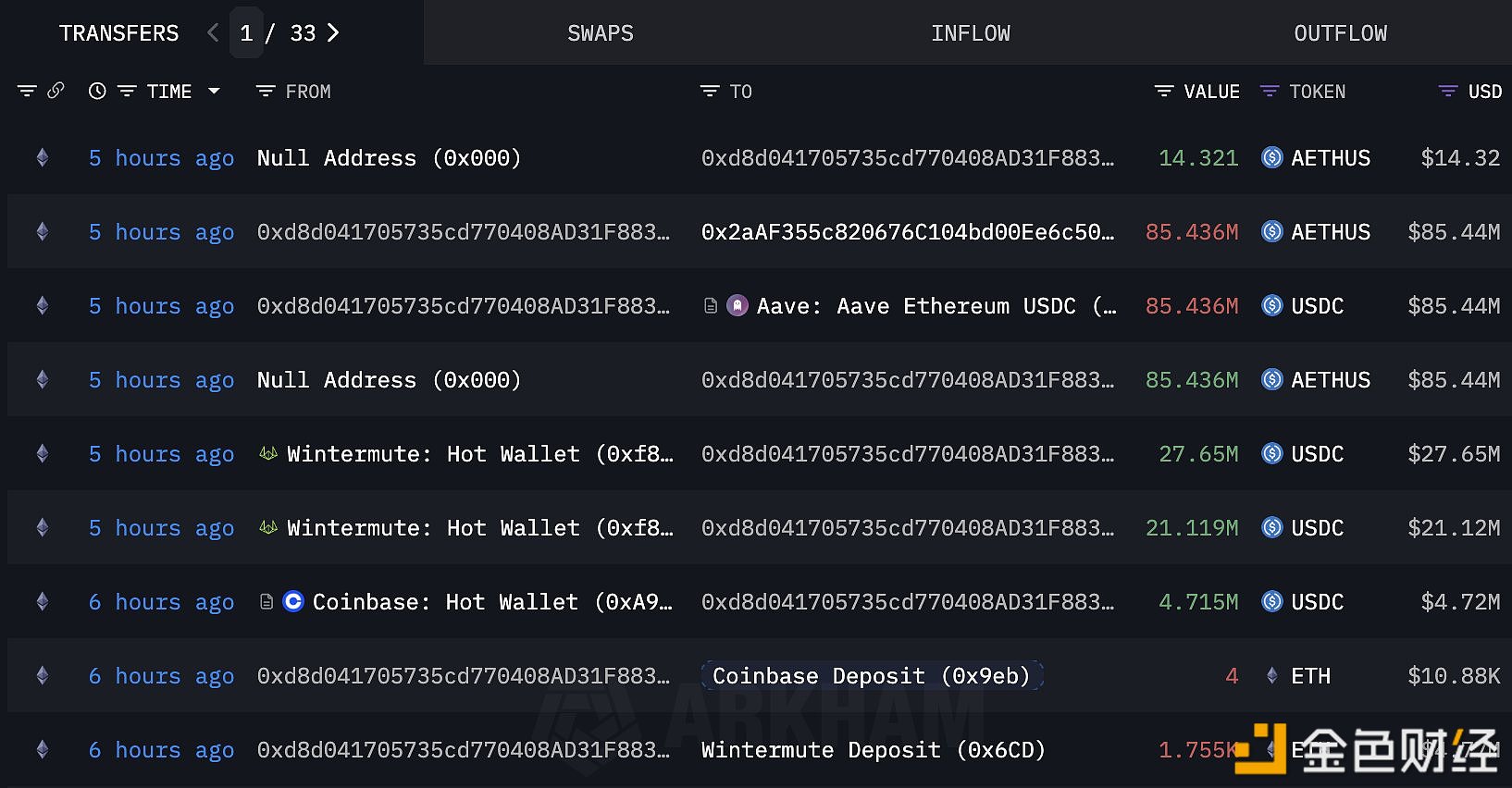Open the INFLOW tab
This screenshot has width=1512, height=788.
tap(970, 33)
